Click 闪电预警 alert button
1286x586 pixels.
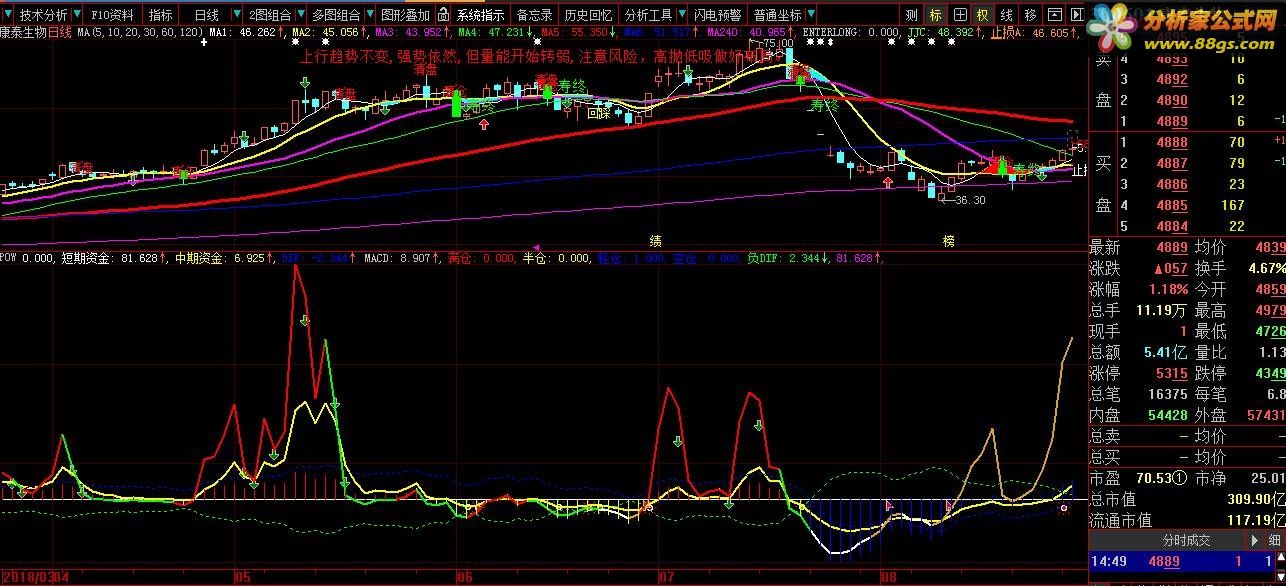(x=718, y=15)
